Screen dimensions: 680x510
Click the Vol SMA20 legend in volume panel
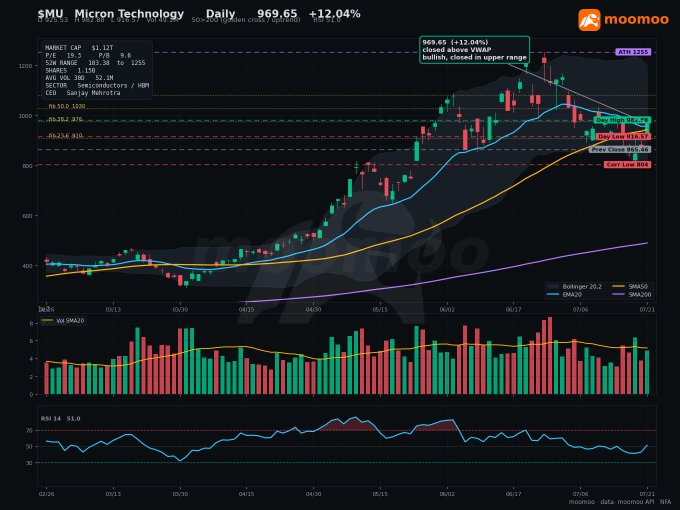pyautogui.click(x=63, y=321)
